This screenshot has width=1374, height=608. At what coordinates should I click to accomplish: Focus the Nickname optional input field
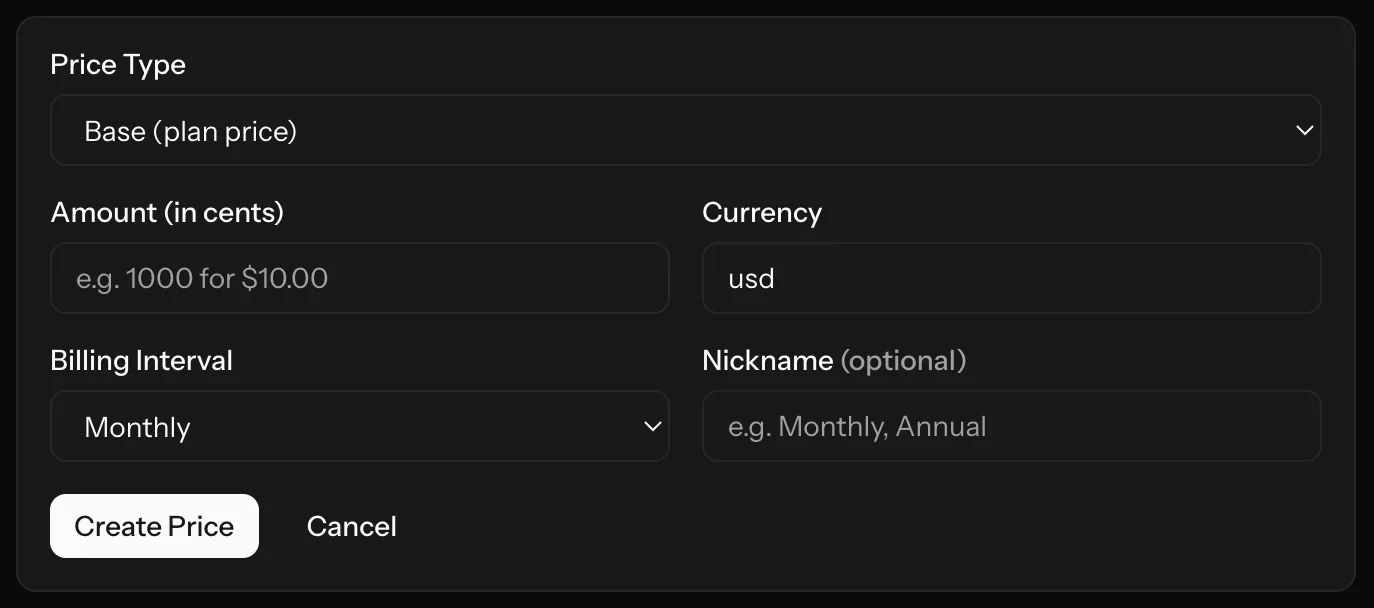tap(1011, 426)
